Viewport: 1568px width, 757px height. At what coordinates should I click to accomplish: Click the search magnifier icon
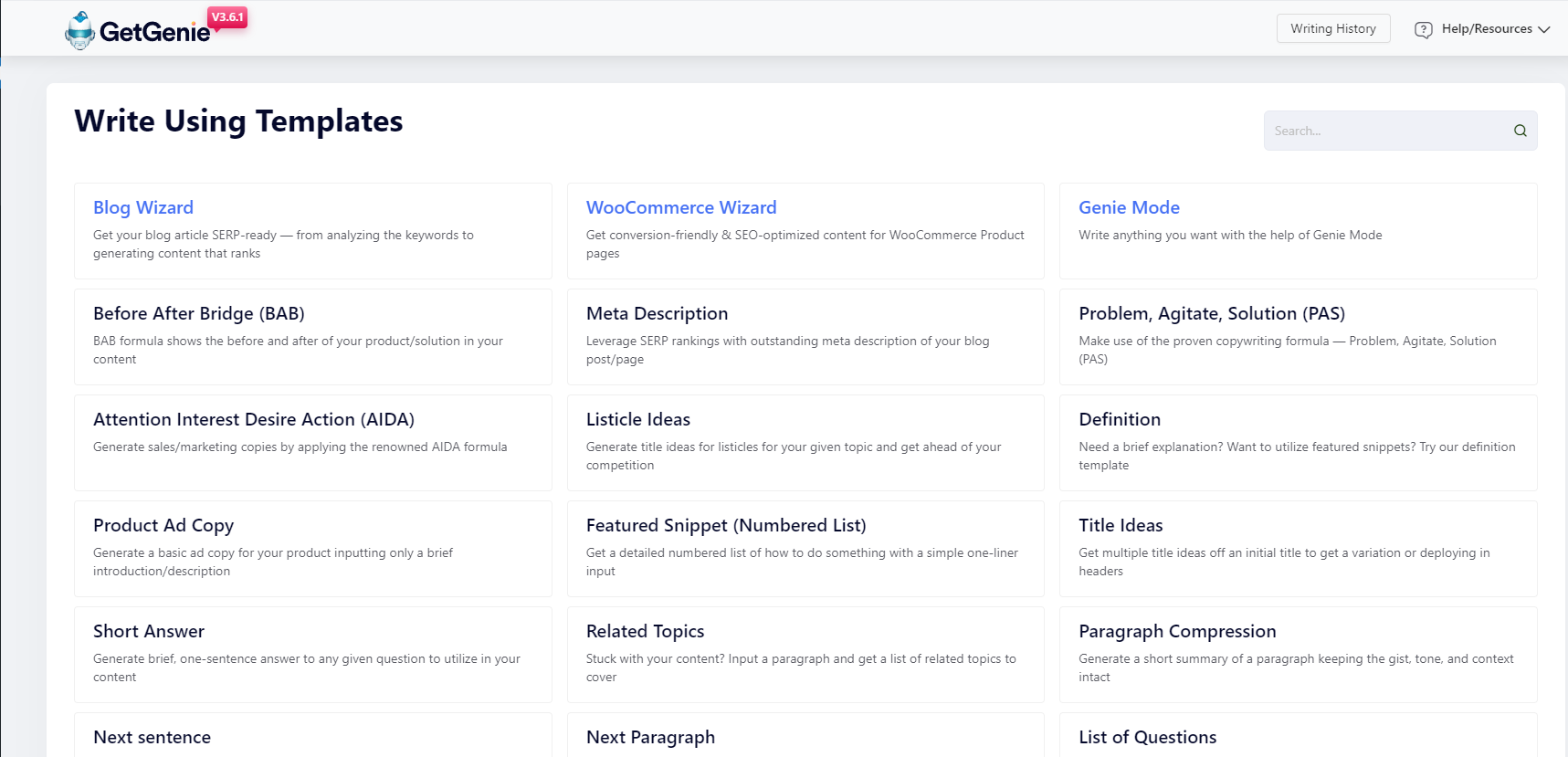point(1520,131)
